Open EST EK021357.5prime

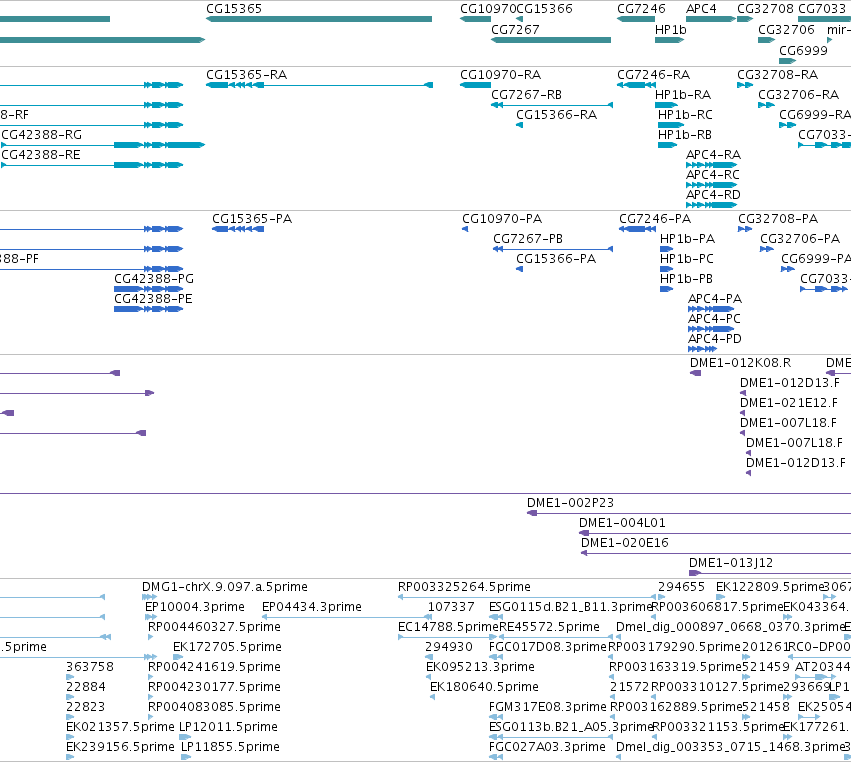pyautogui.click(x=120, y=727)
